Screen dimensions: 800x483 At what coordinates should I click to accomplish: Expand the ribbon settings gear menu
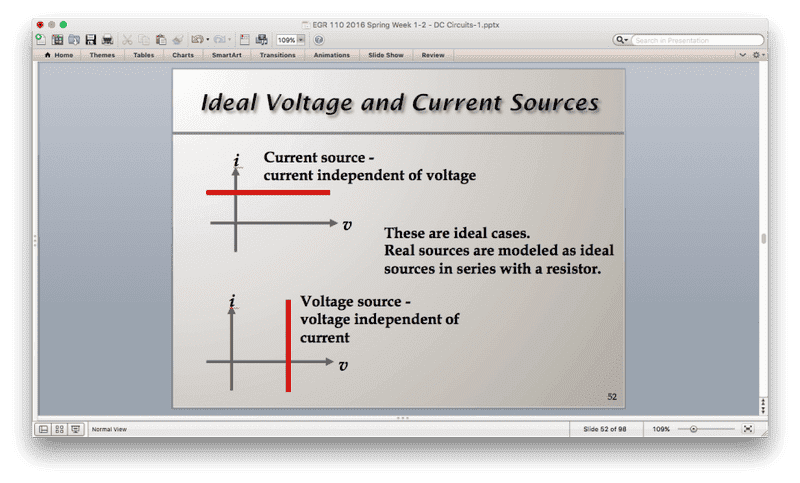click(757, 55)
